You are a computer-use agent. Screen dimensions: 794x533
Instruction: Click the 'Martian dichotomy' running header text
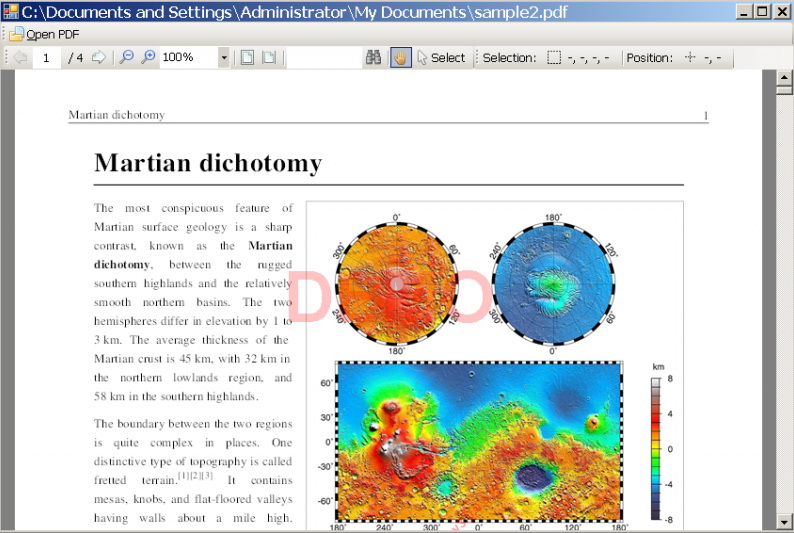tap(117, 115)
